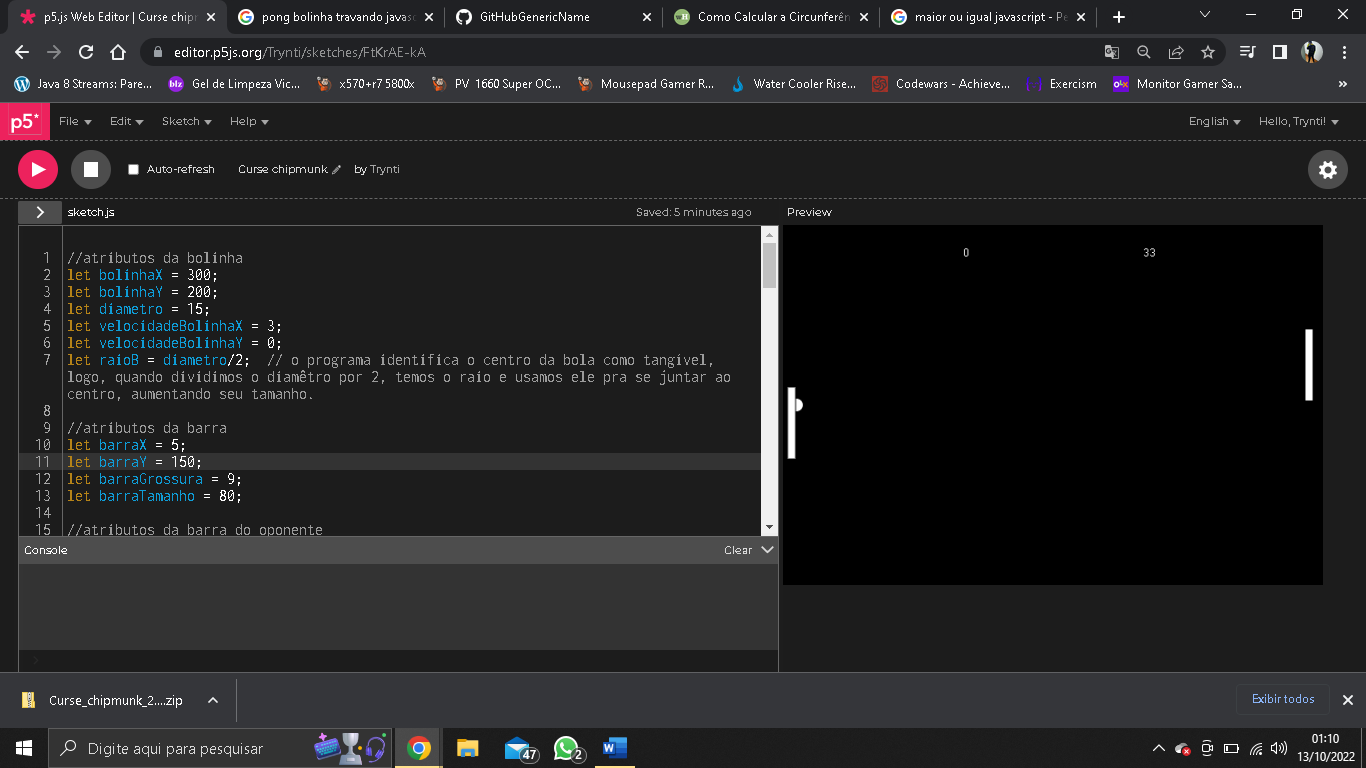Show hidden system tray icons
1366x768 pixels.
pyautogui.click(x=1158, y=748)
